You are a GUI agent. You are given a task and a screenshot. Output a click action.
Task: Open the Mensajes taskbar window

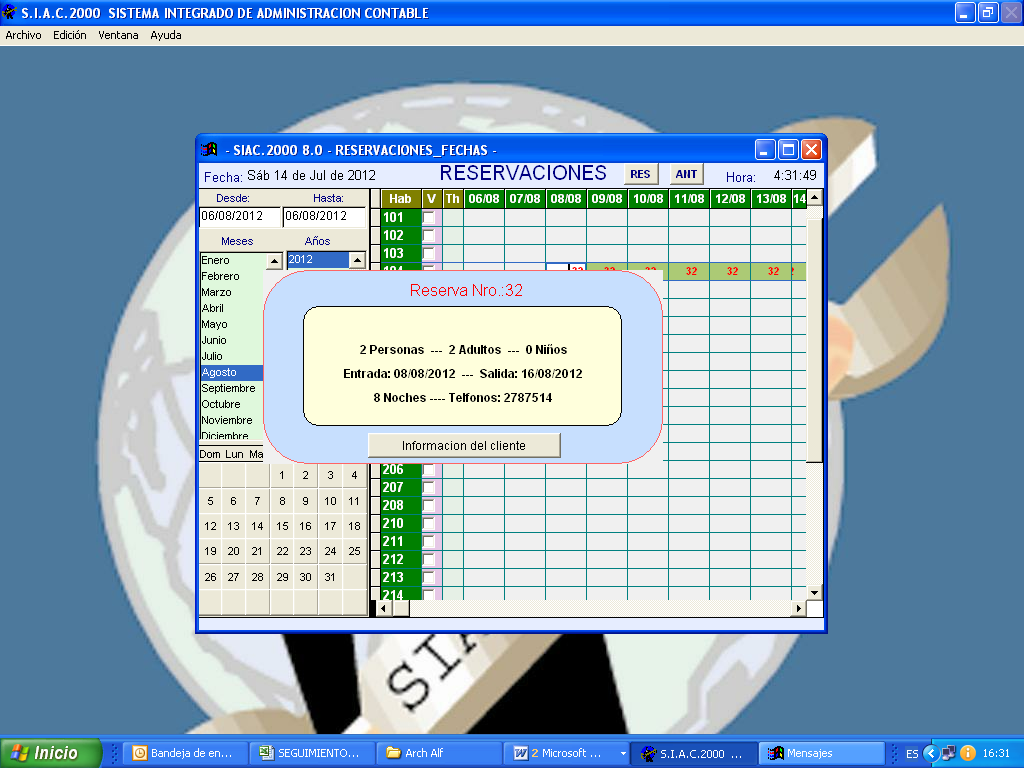click(822, 753)
